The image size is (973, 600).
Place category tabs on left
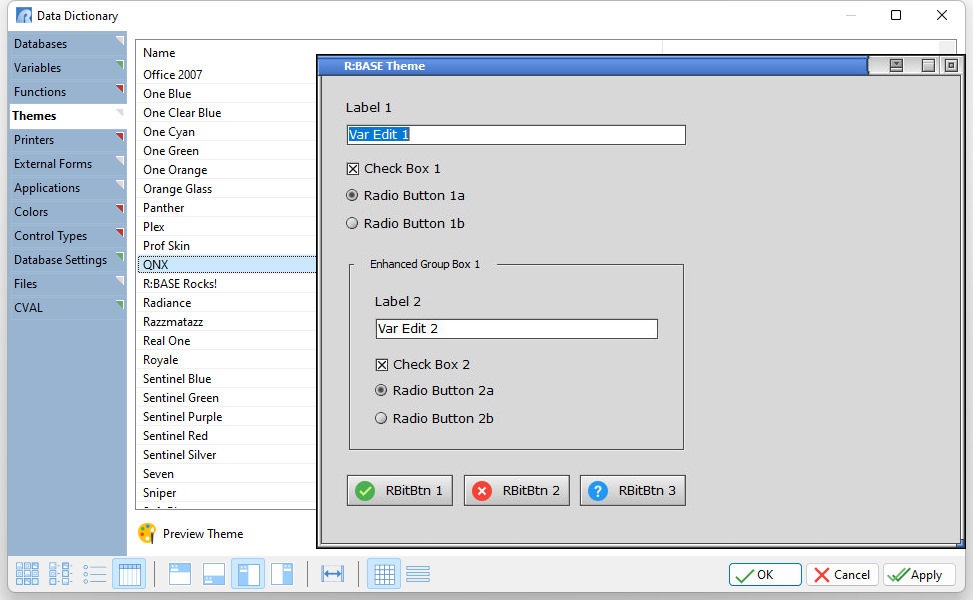click(248, 574)
